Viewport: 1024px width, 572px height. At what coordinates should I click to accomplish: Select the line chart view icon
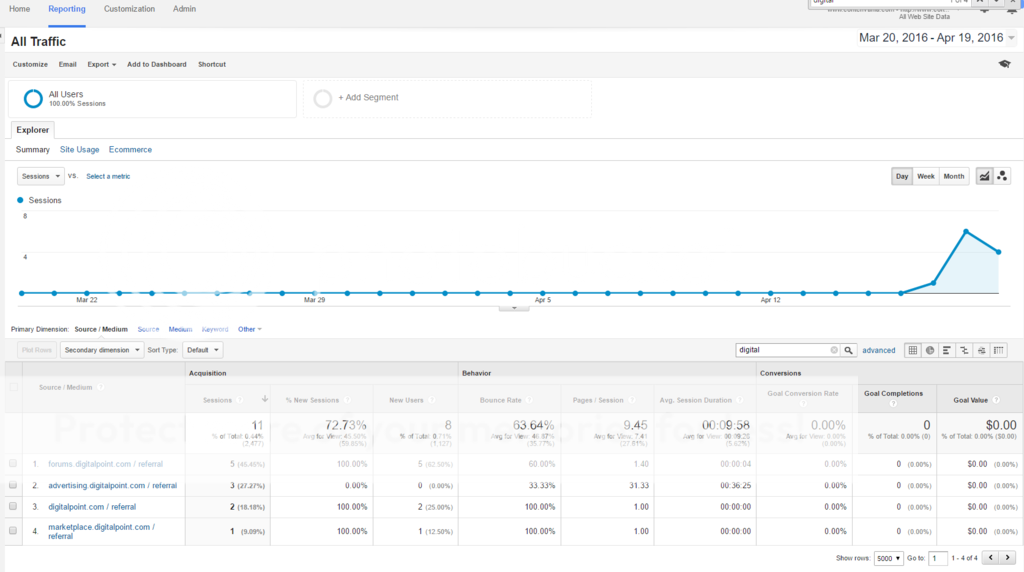tap(984, 176)
